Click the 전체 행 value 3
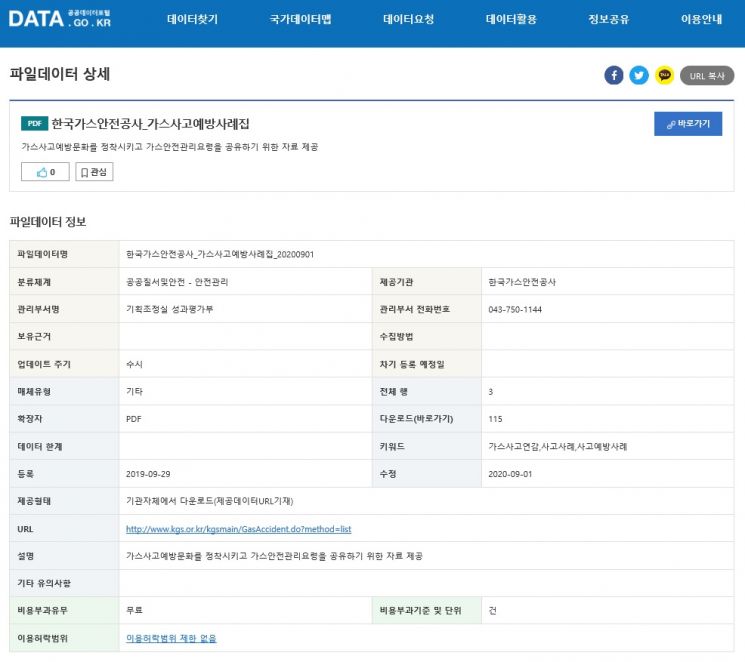This screenshot has width=745, height=662. coord(491,392)
